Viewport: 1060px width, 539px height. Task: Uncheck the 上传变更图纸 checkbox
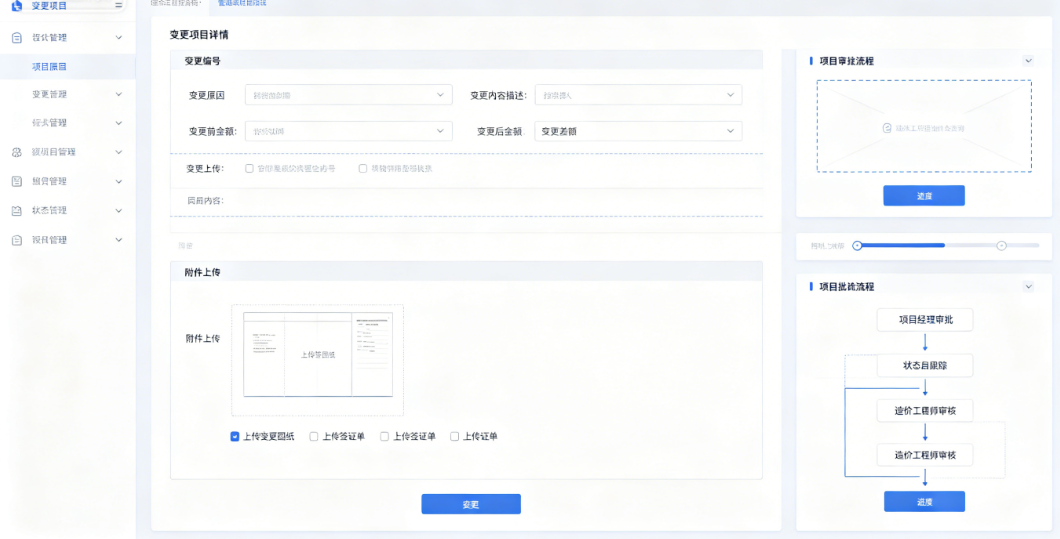point(235,437)
